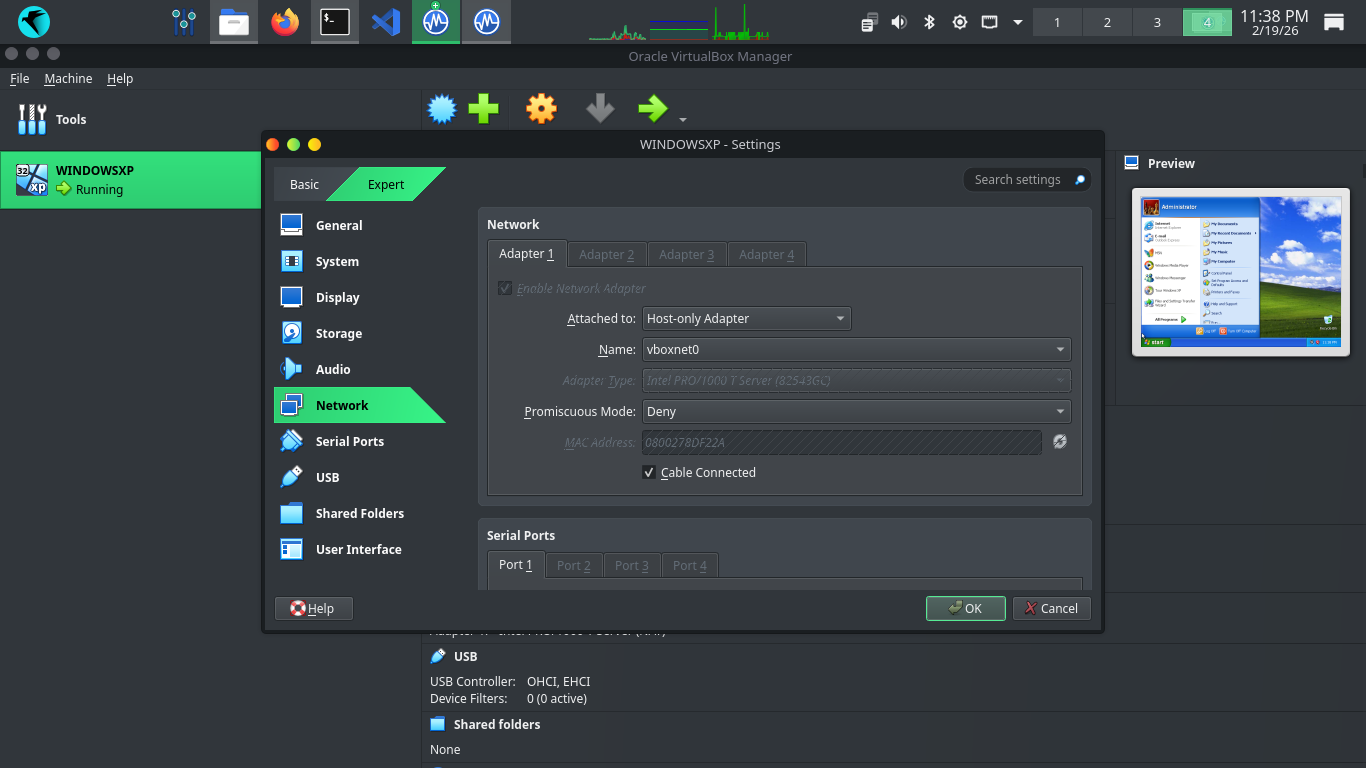Open the Machine menu
The width and height of the screenshot is (1366, 768).
click(68, 79)
